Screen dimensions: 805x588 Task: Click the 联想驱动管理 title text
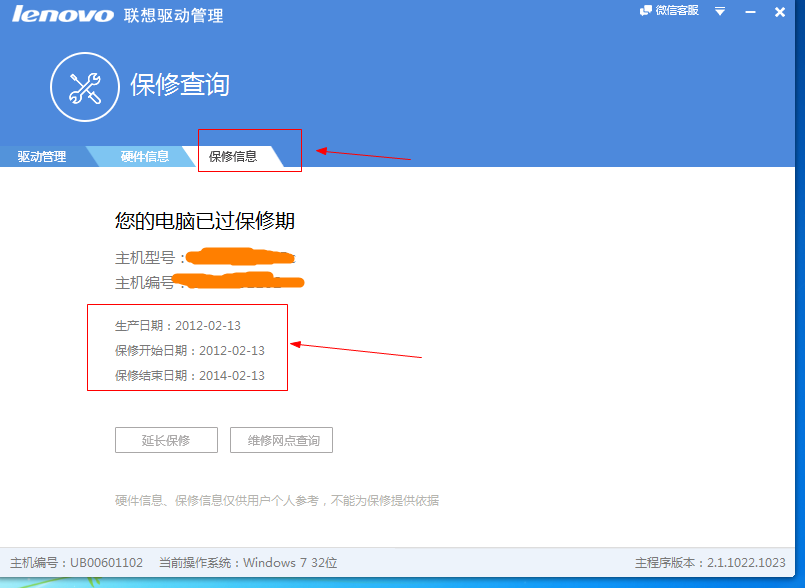tap(174, 15)
